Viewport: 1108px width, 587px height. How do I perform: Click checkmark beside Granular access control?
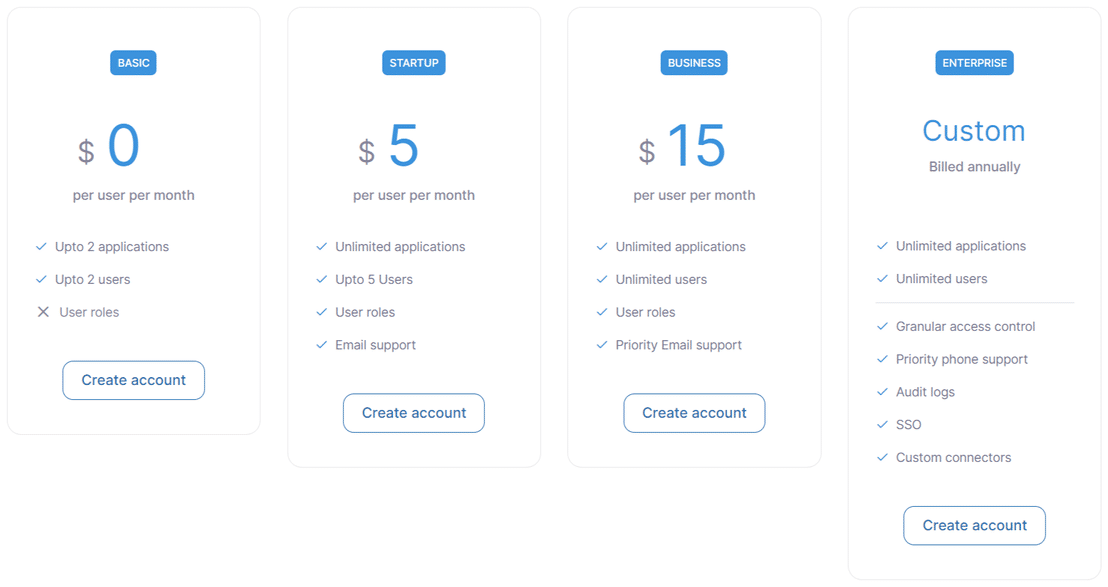(x=882, y=326)
